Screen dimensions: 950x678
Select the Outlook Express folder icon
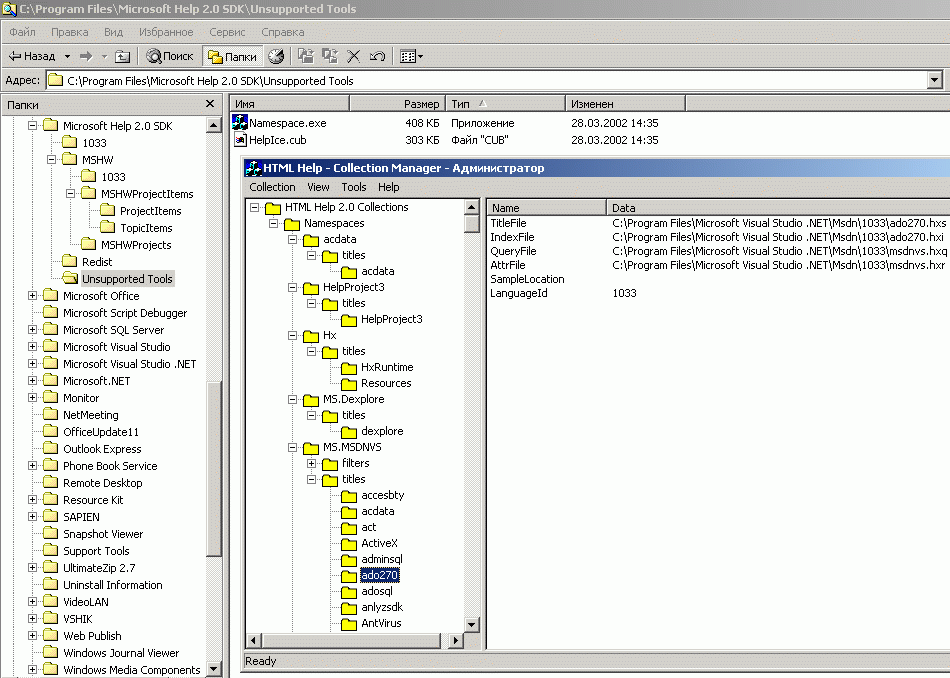(51, 448)
